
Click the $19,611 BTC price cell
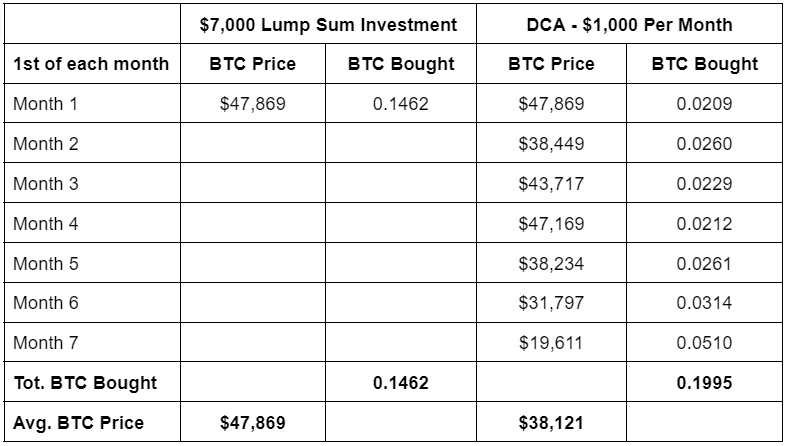551,343
